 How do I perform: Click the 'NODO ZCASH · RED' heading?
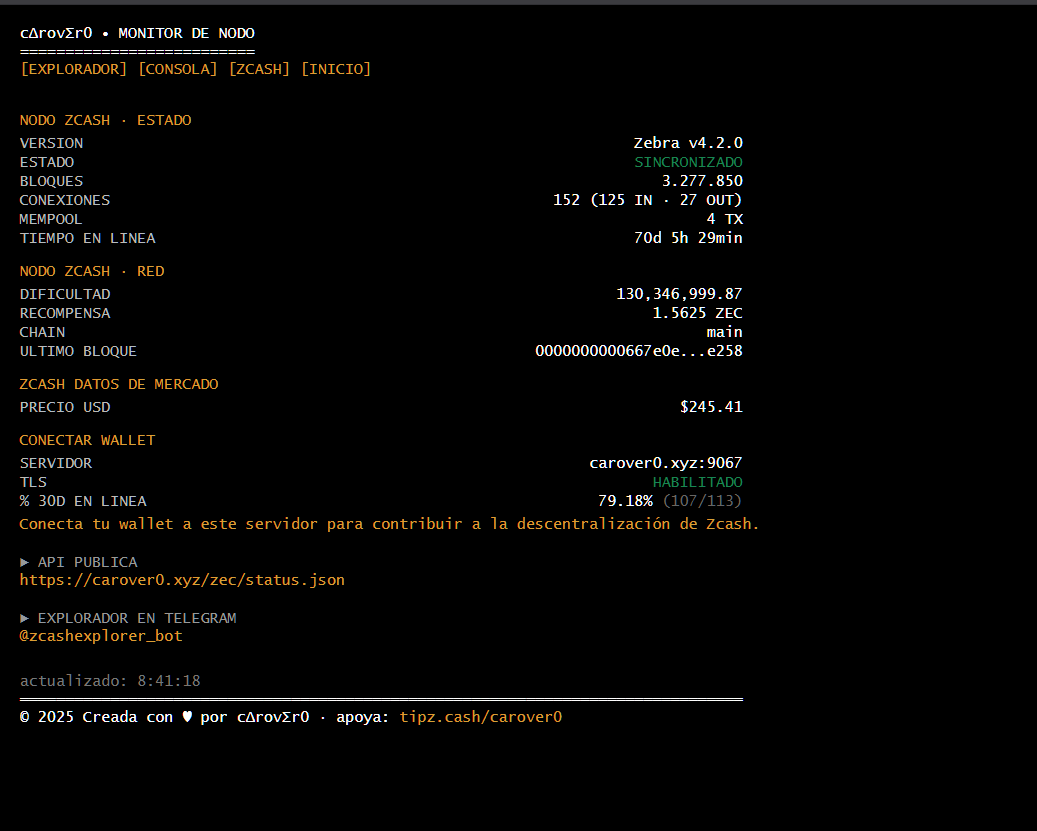coord(92,271)
